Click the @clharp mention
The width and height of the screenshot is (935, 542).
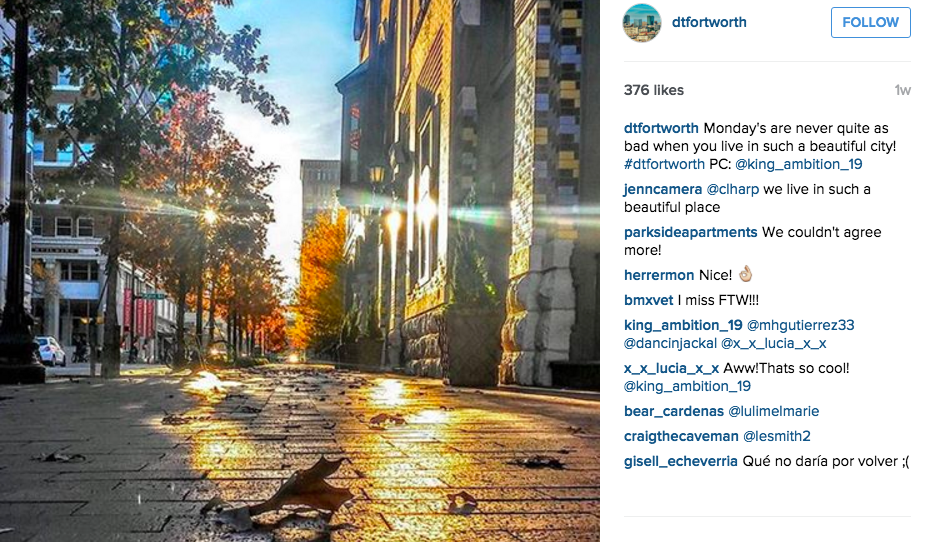pos(733,189)
